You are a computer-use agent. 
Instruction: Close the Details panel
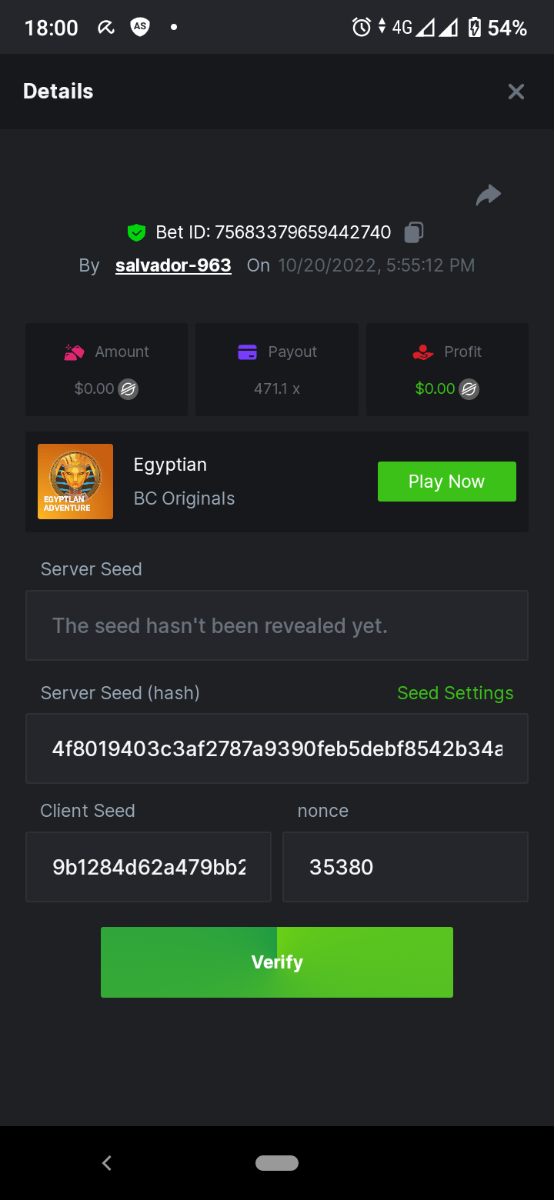point(516,92)
